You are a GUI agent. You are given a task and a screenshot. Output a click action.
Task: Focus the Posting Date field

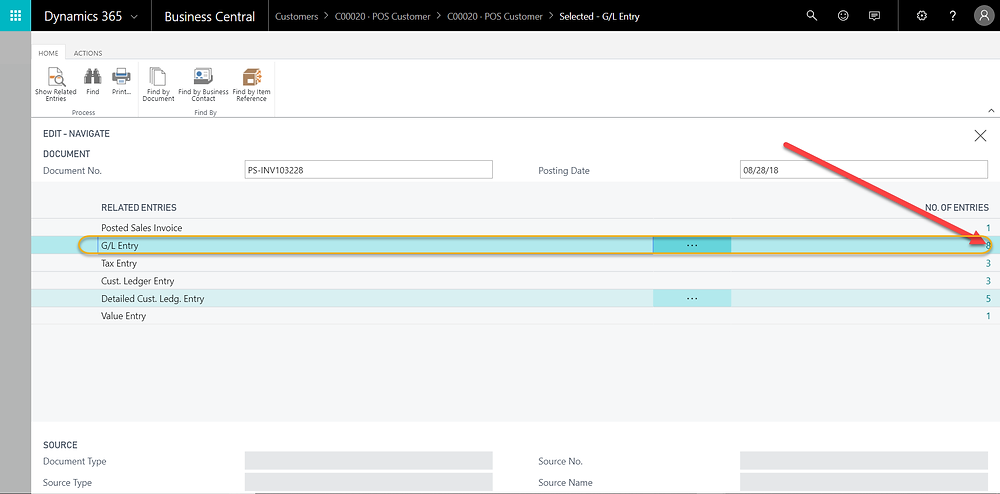coord(864,170)
